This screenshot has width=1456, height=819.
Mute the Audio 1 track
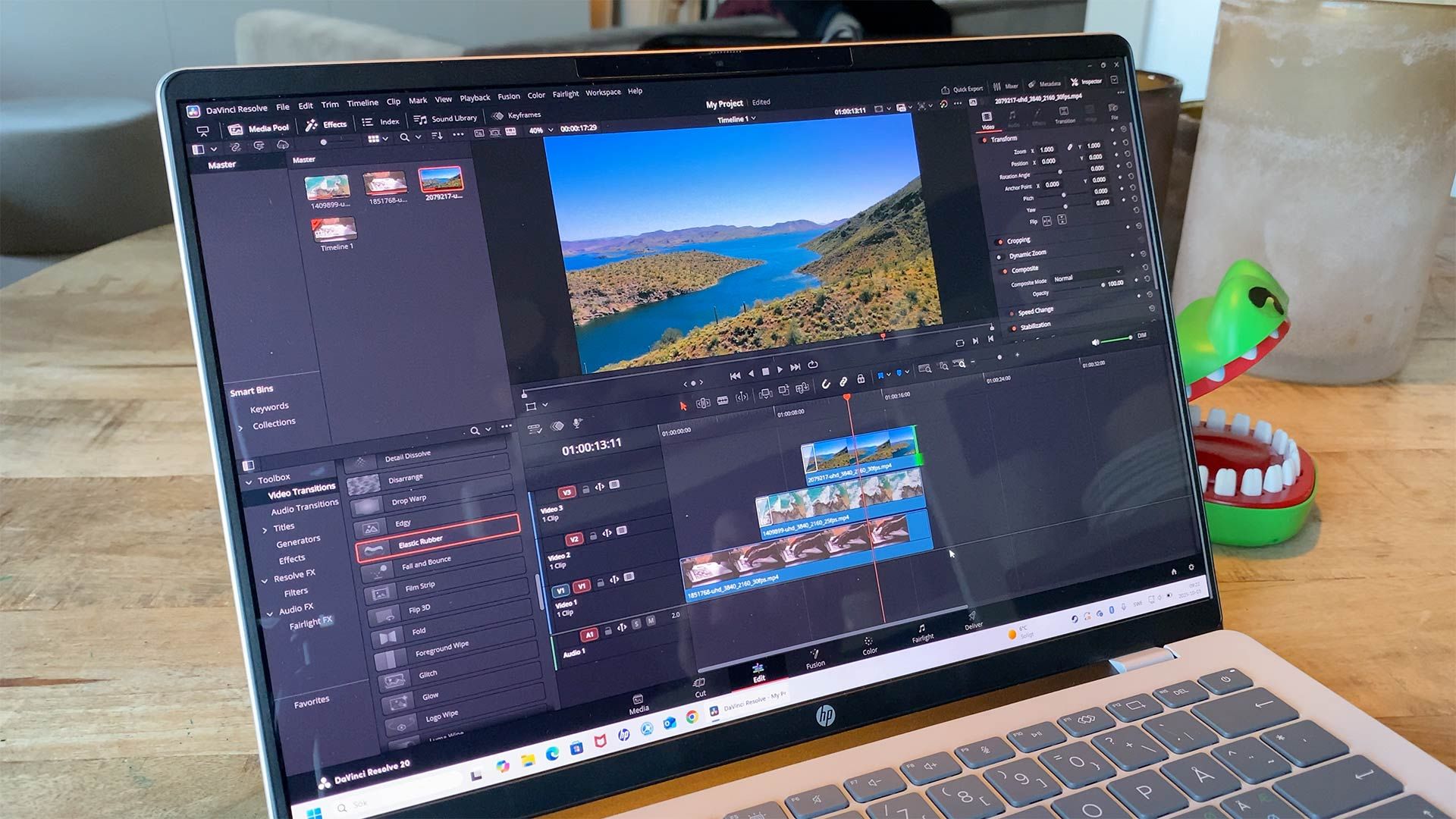pos(651,622)
